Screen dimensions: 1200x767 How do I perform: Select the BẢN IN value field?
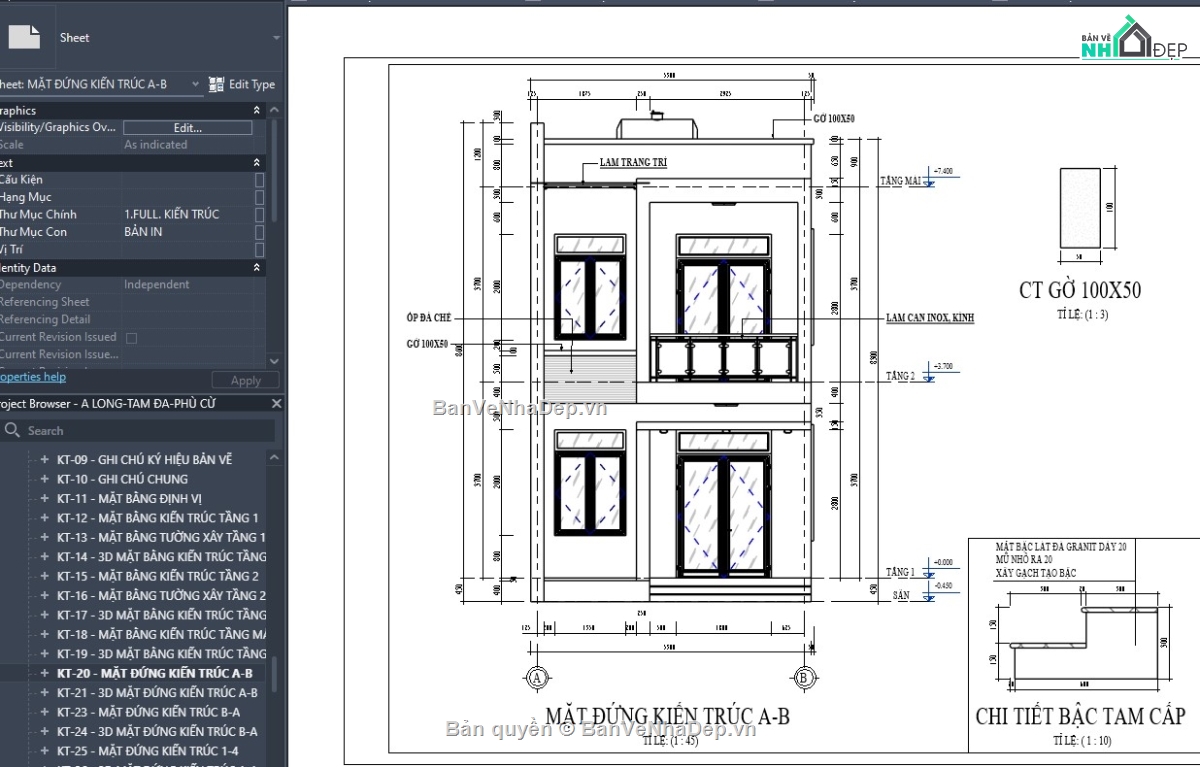187,232
